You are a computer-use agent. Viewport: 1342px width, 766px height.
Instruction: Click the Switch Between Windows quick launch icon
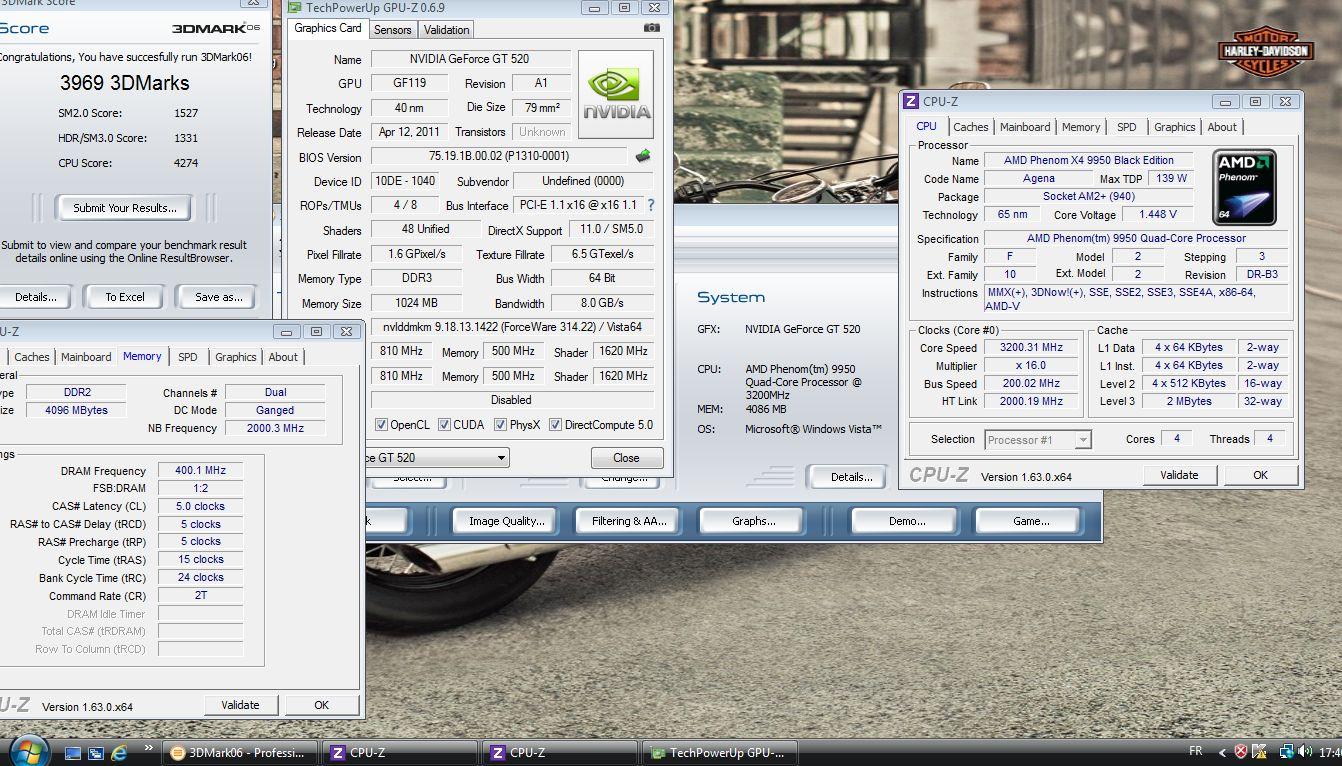96,753
